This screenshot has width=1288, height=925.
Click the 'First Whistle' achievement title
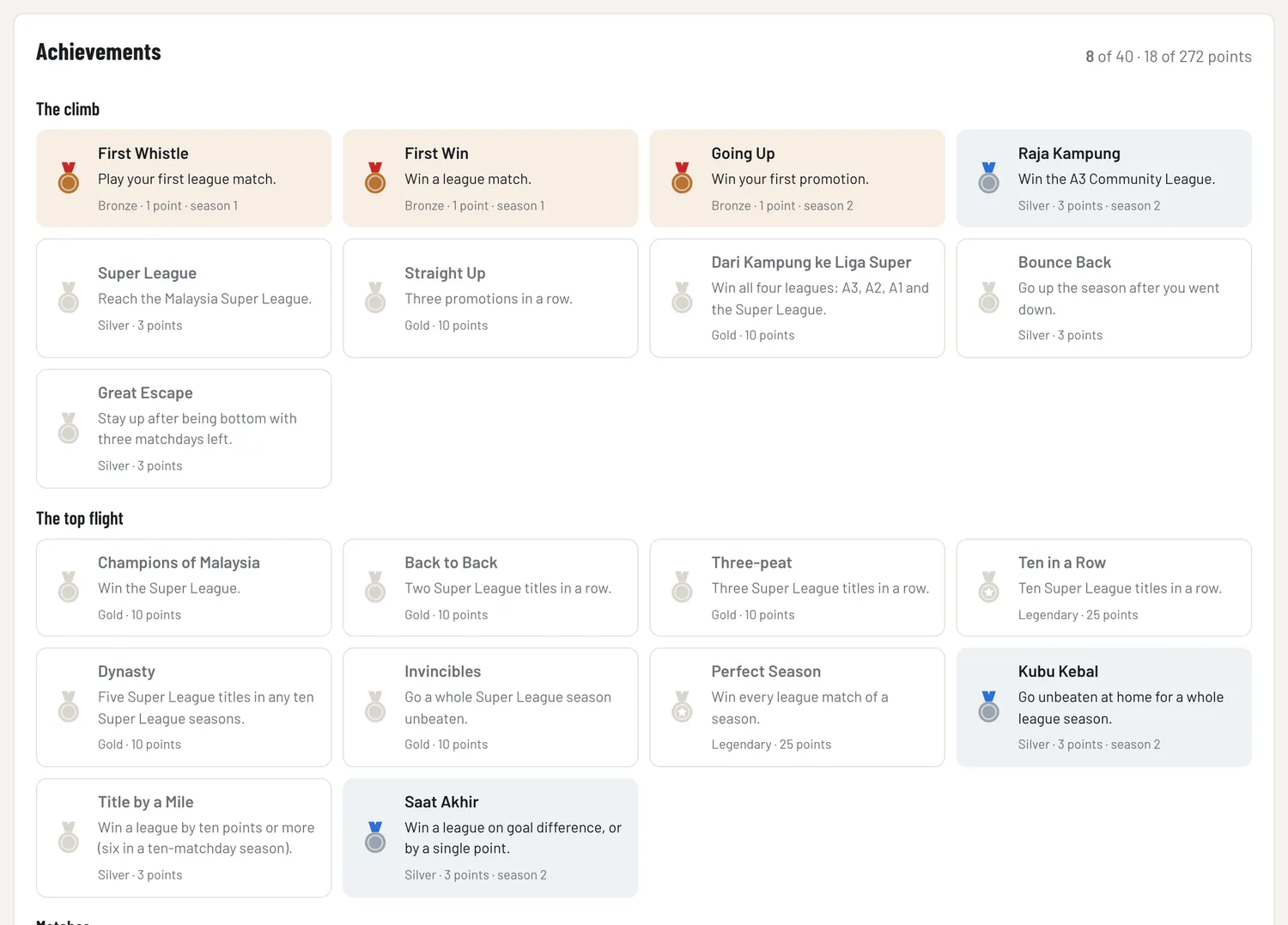pyautogui.click(x=143, y=154)
